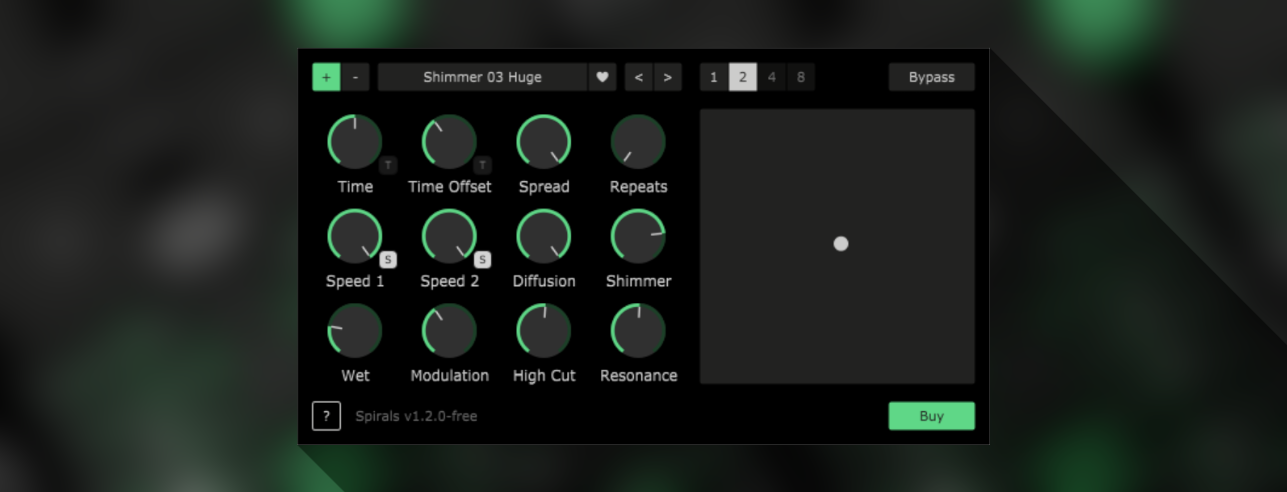Click the green Buy button

[931, 416]
